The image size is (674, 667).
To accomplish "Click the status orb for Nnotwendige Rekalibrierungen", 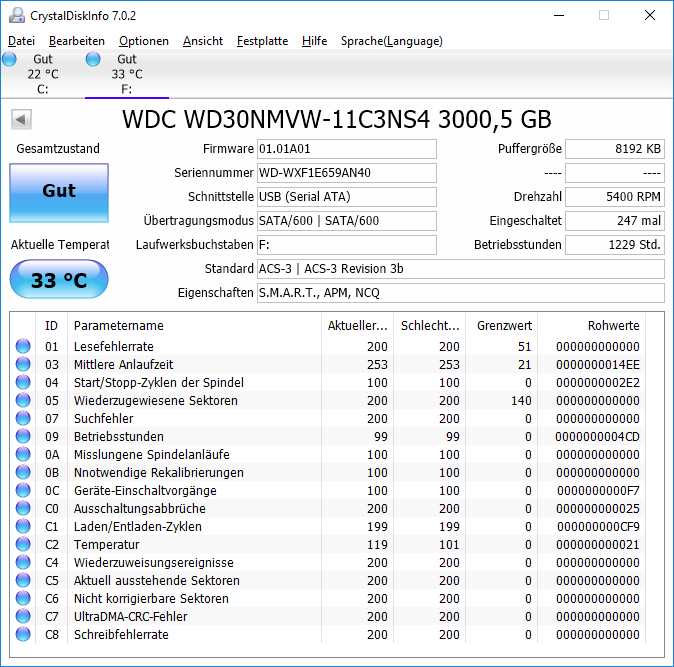I will click(x=23, y=472).
